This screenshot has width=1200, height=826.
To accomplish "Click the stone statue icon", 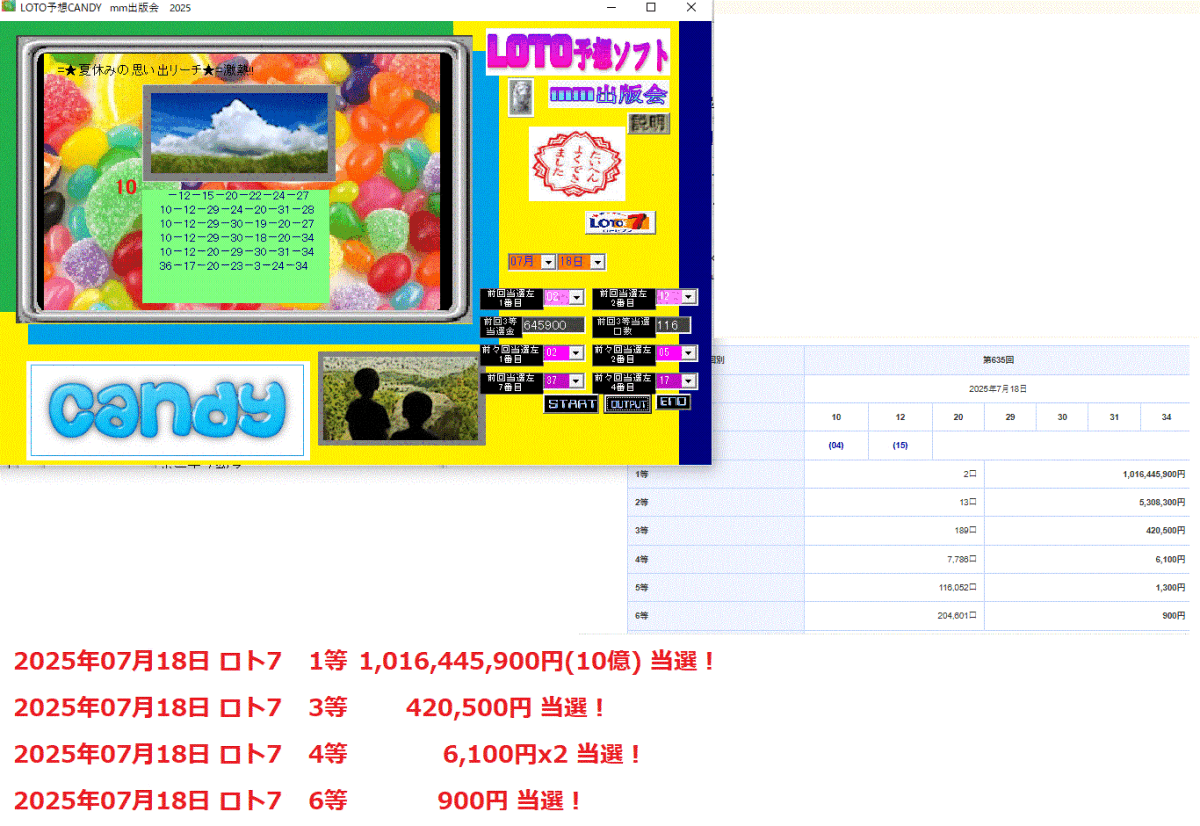I will coord(520,100).
